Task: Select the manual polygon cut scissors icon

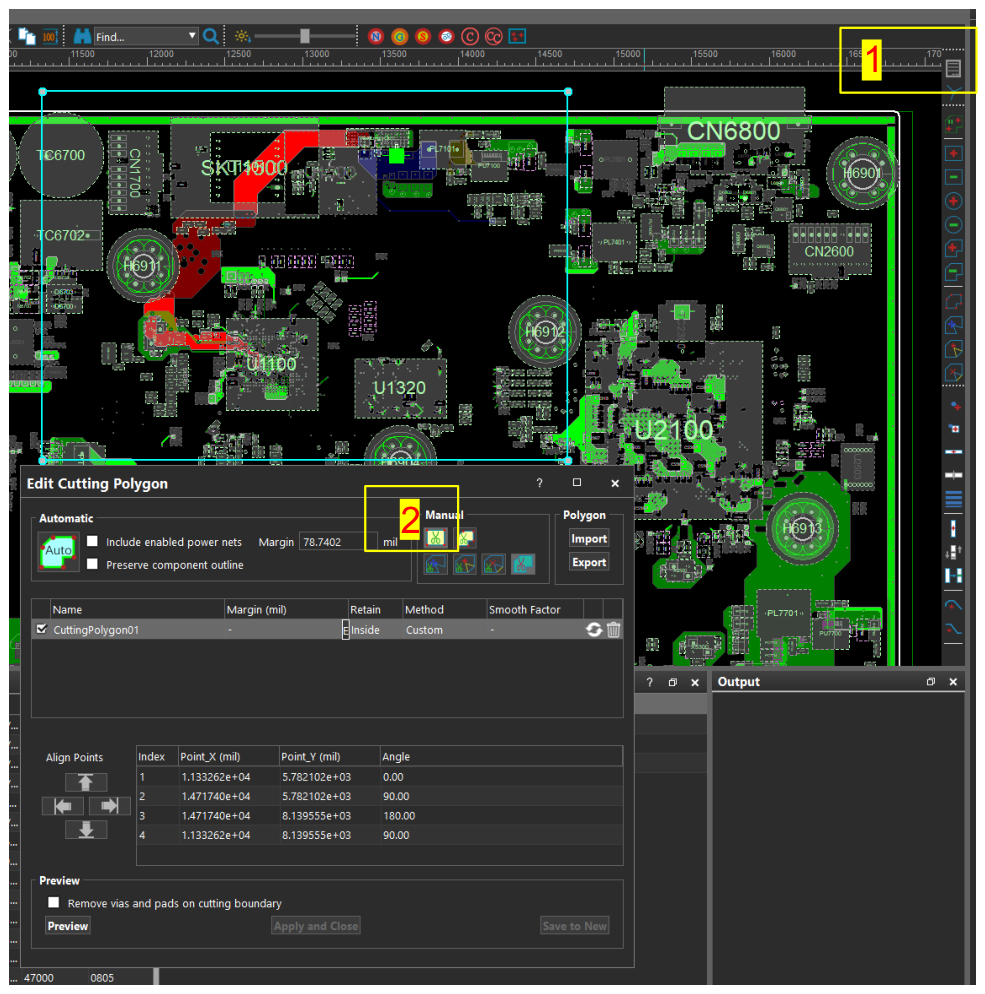Action: [465, 538]
